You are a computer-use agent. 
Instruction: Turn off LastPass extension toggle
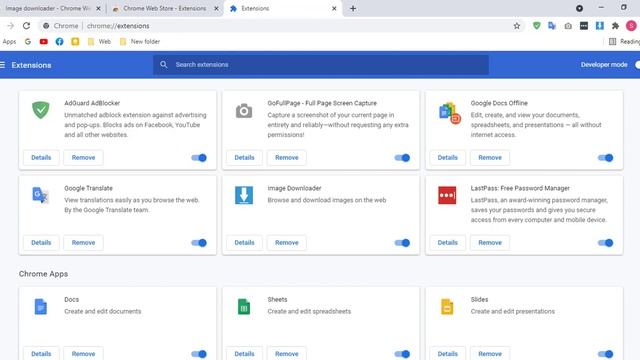(605, 242)
